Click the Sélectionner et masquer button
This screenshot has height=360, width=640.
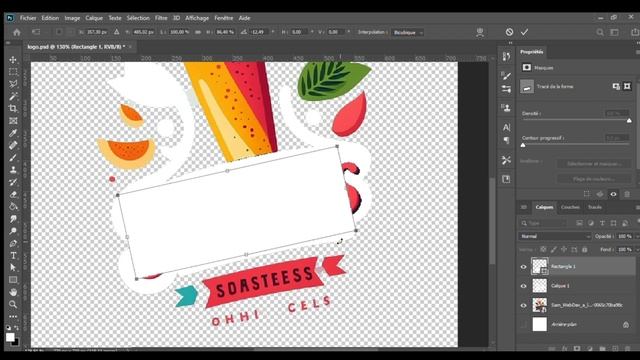click(594, 164)
